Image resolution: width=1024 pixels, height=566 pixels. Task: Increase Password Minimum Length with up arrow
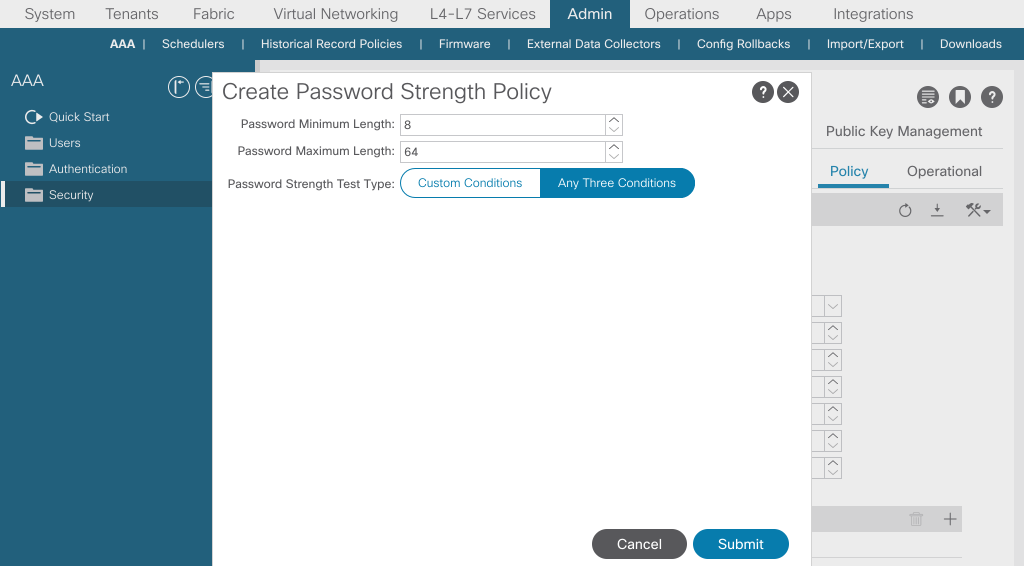point(613,120)
